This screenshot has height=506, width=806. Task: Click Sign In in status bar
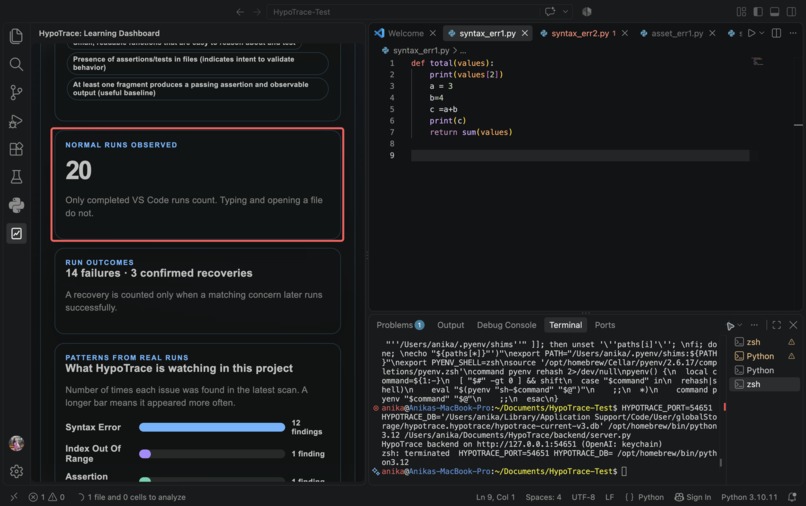[x=692, y=497]
